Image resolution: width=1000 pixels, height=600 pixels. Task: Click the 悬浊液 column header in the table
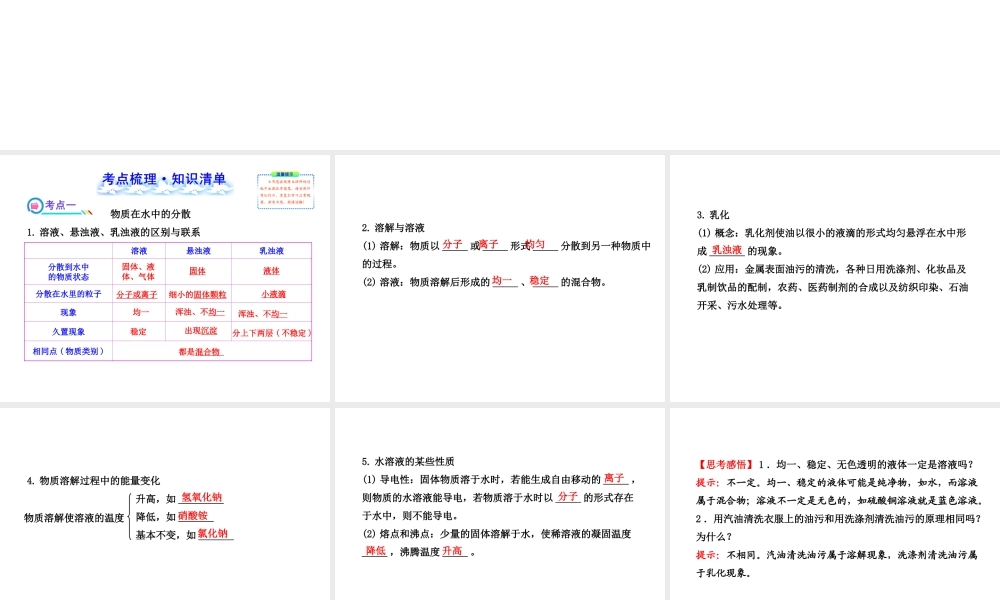[x=198, y=251]
